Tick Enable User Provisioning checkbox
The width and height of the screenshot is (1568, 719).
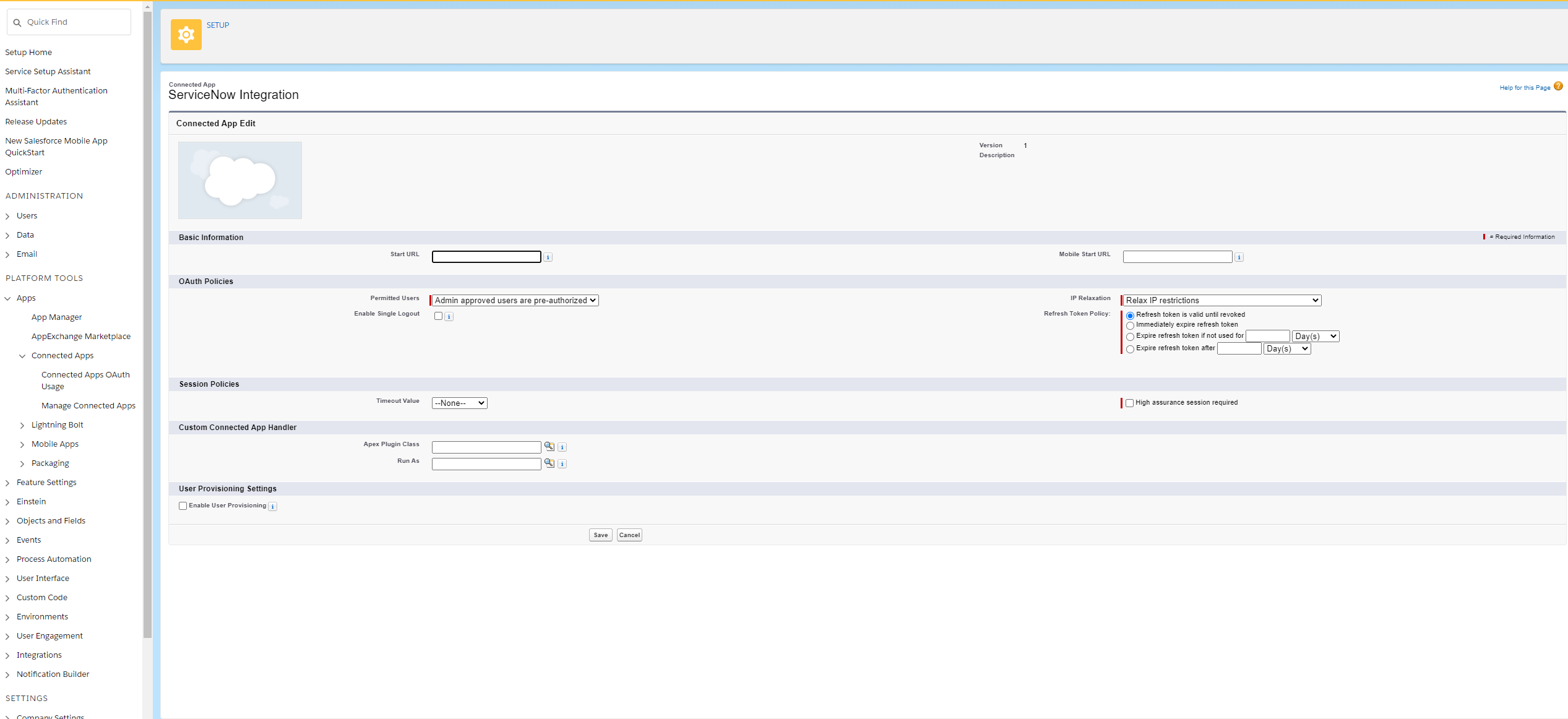(183, 506)
